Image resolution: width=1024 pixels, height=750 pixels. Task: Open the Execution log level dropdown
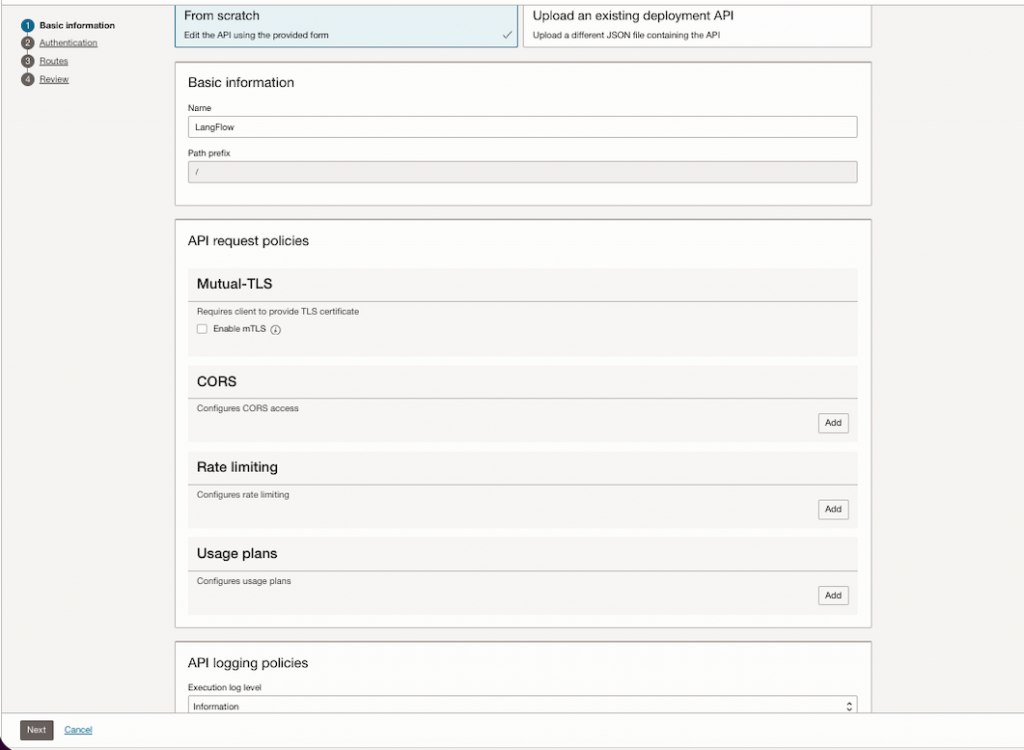(522, 706)
